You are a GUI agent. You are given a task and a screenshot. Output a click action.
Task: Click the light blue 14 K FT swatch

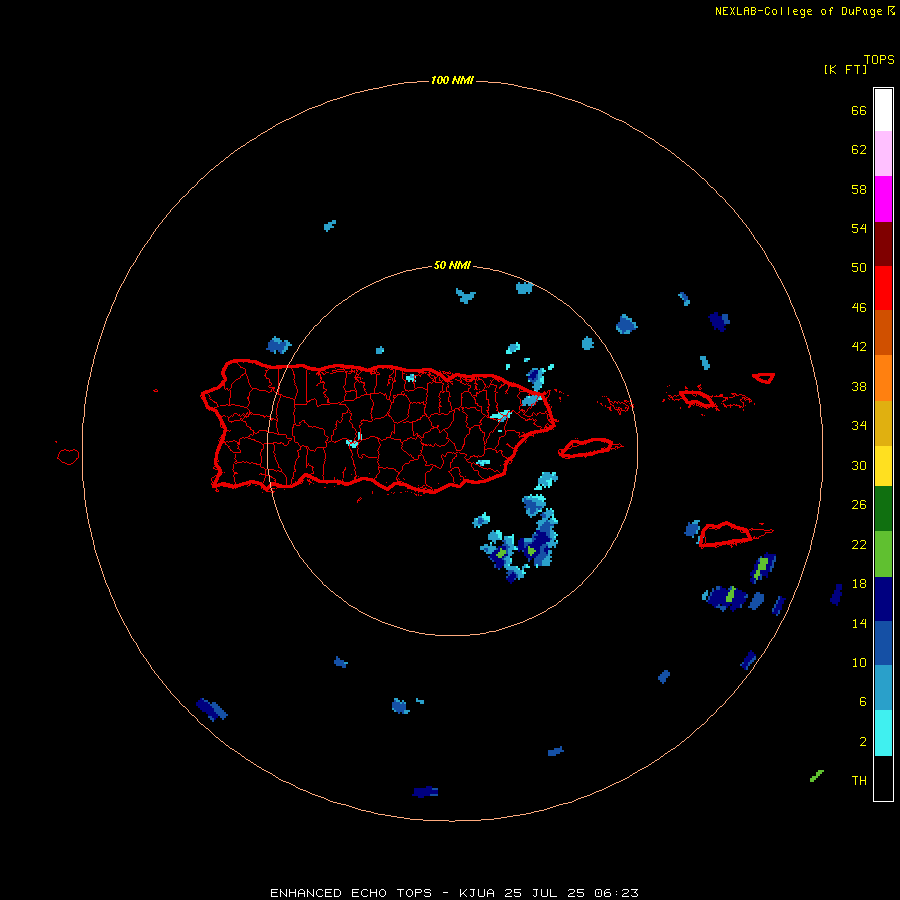click(883, 688)
